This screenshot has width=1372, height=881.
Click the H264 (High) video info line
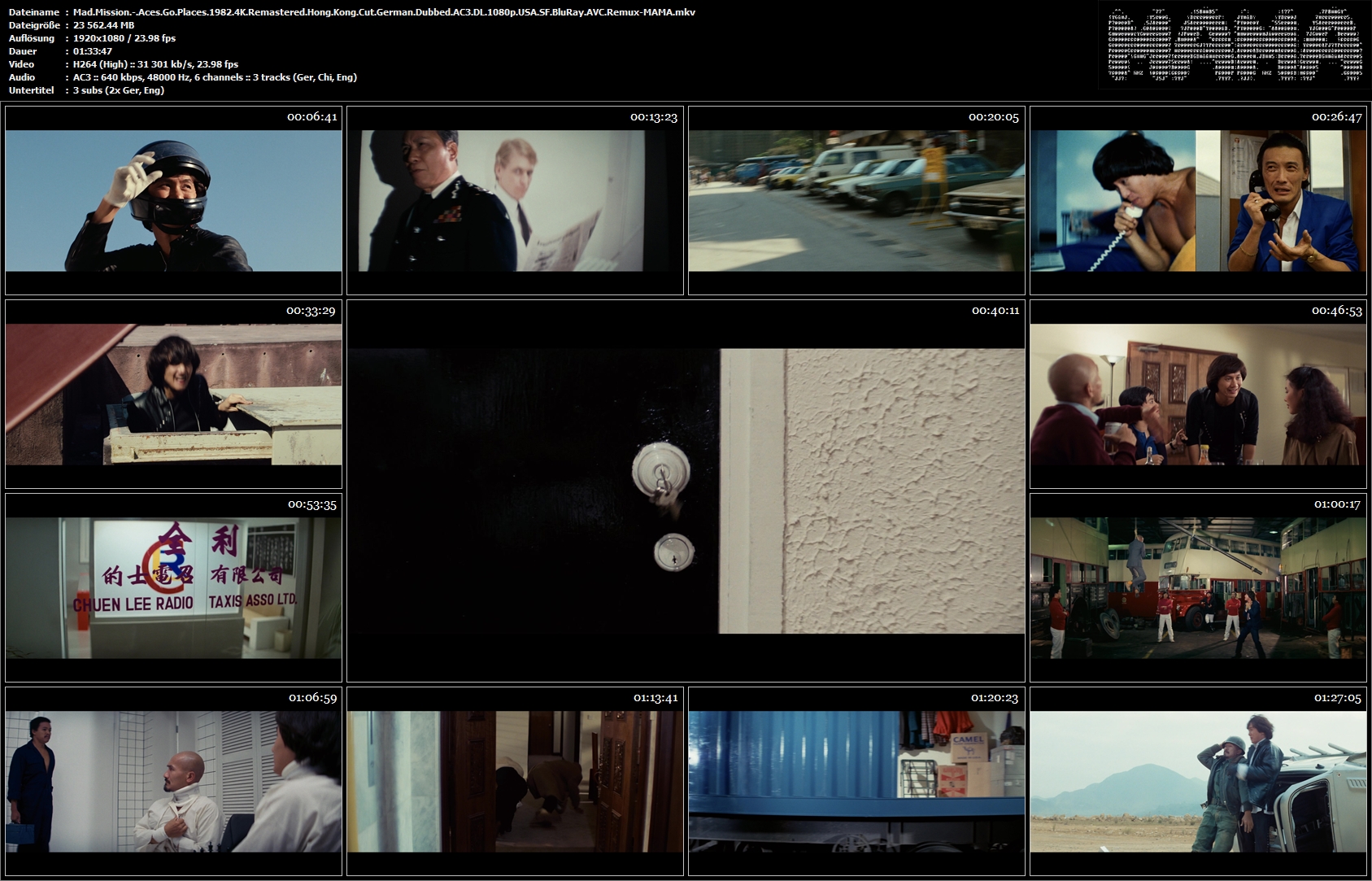[x=155, y=64]
